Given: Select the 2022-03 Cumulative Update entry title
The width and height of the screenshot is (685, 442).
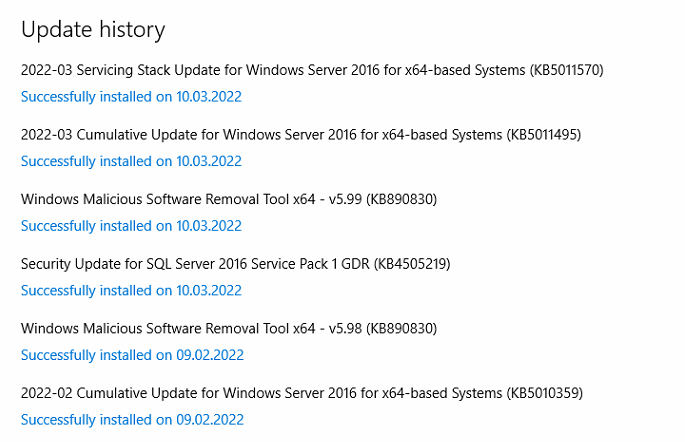Looking at the screenshot, I should (301, 135).
